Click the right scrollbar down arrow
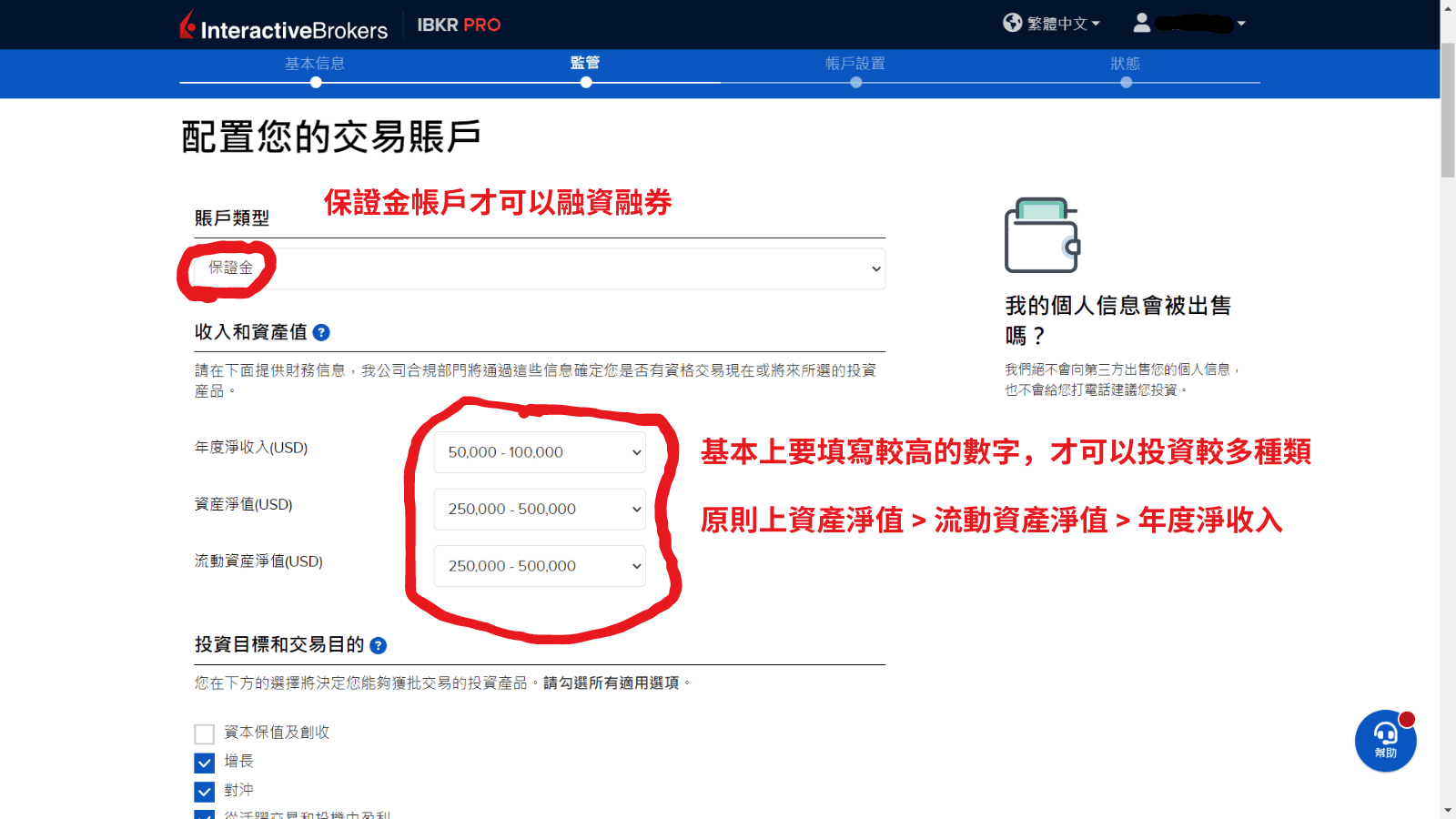 [x=1449, y=808]
